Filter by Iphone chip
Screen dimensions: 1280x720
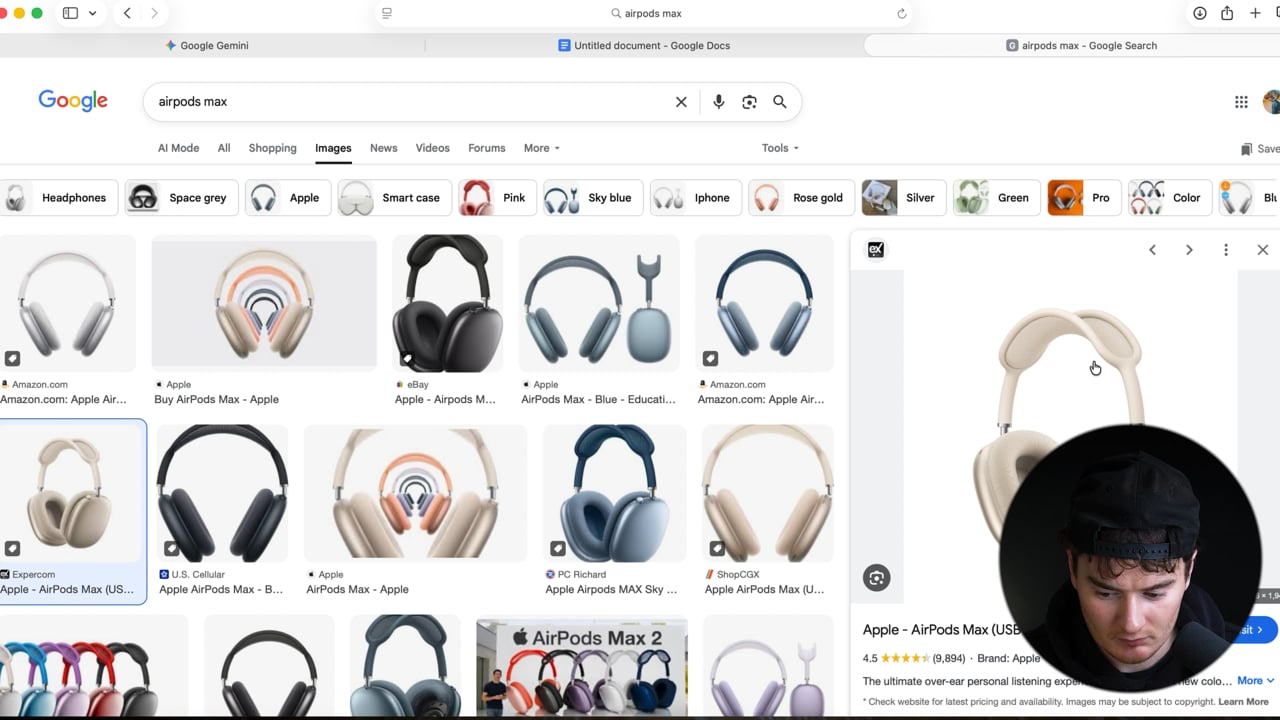pyautogui.click(x=696, y=198)
